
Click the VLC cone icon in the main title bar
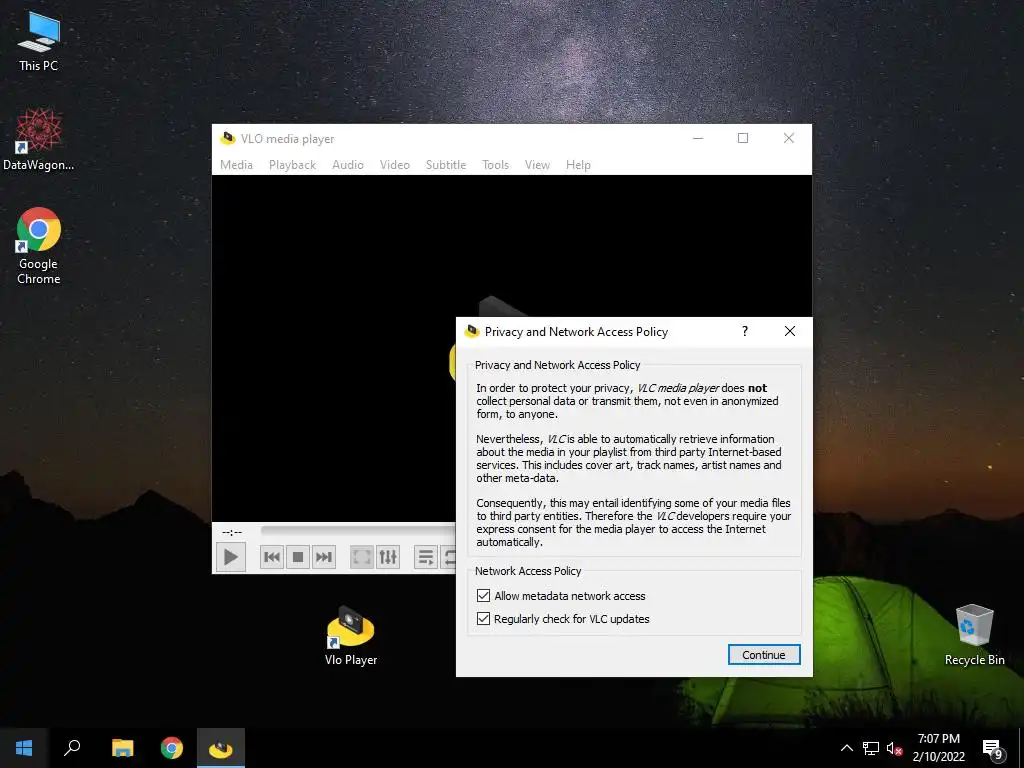227,138
